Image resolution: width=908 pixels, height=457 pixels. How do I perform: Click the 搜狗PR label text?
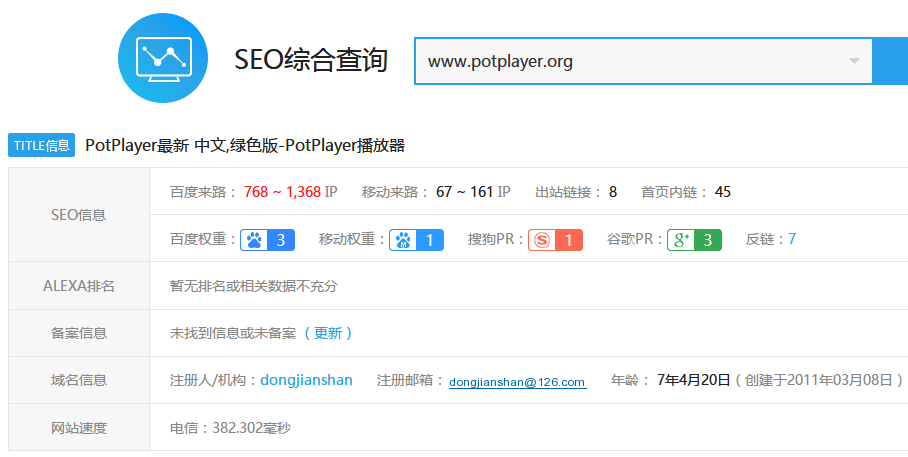point(496,239)
